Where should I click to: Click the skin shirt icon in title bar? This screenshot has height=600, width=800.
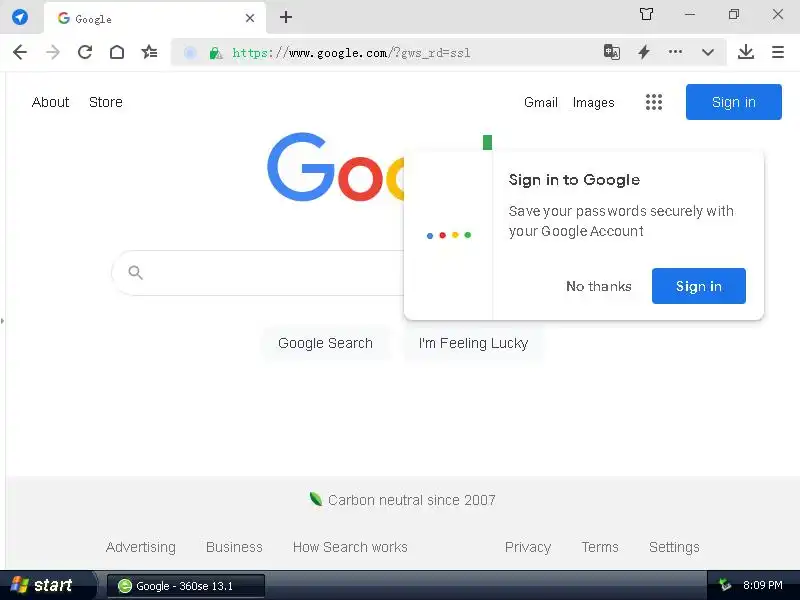tap(646, 14)
